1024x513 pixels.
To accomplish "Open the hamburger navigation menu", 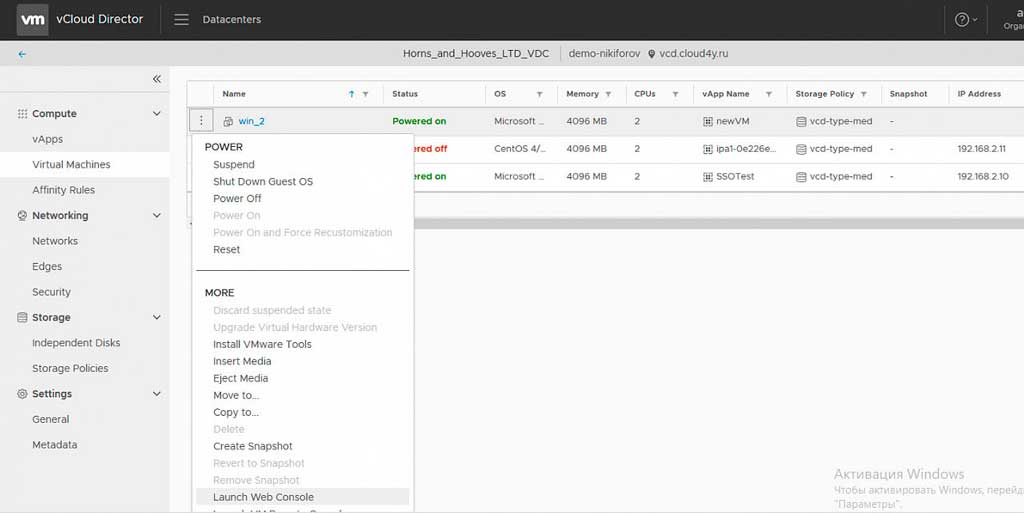I will tap(182, 20).
